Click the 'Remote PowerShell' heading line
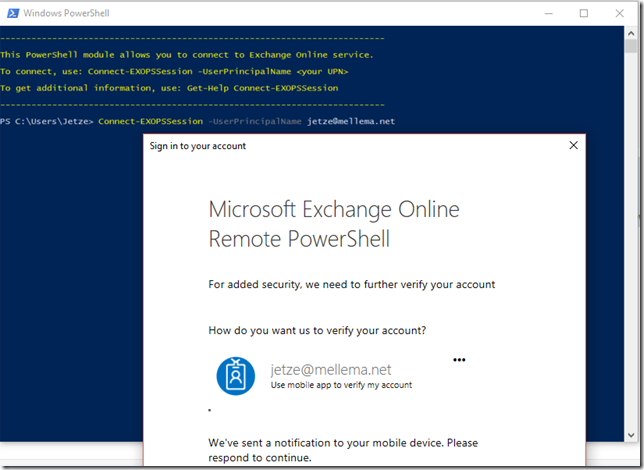644x470 pixels. point(299,239)
